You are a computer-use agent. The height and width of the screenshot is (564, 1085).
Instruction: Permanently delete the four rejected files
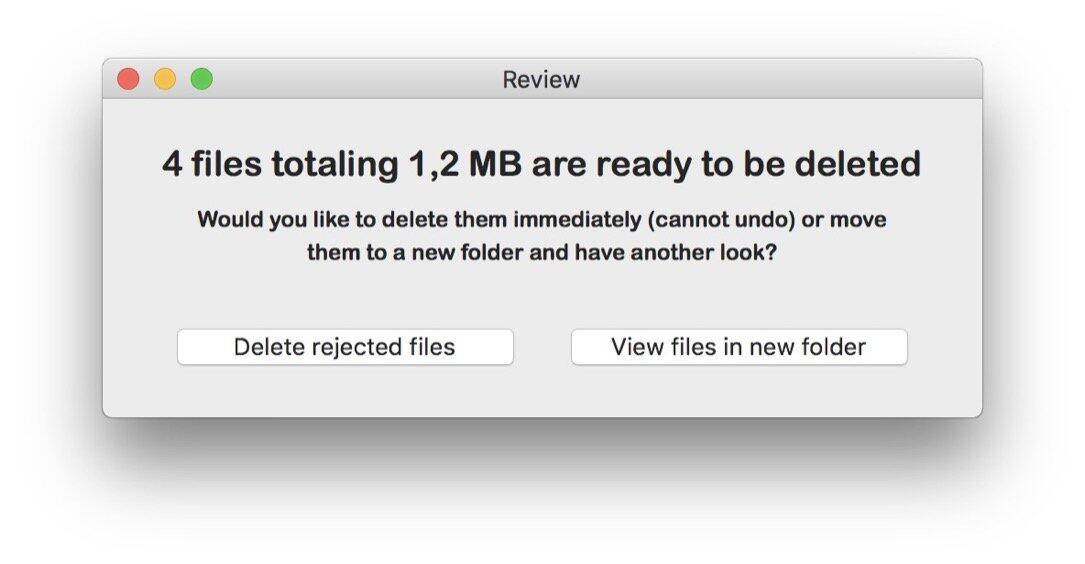[x=345, y=347]
